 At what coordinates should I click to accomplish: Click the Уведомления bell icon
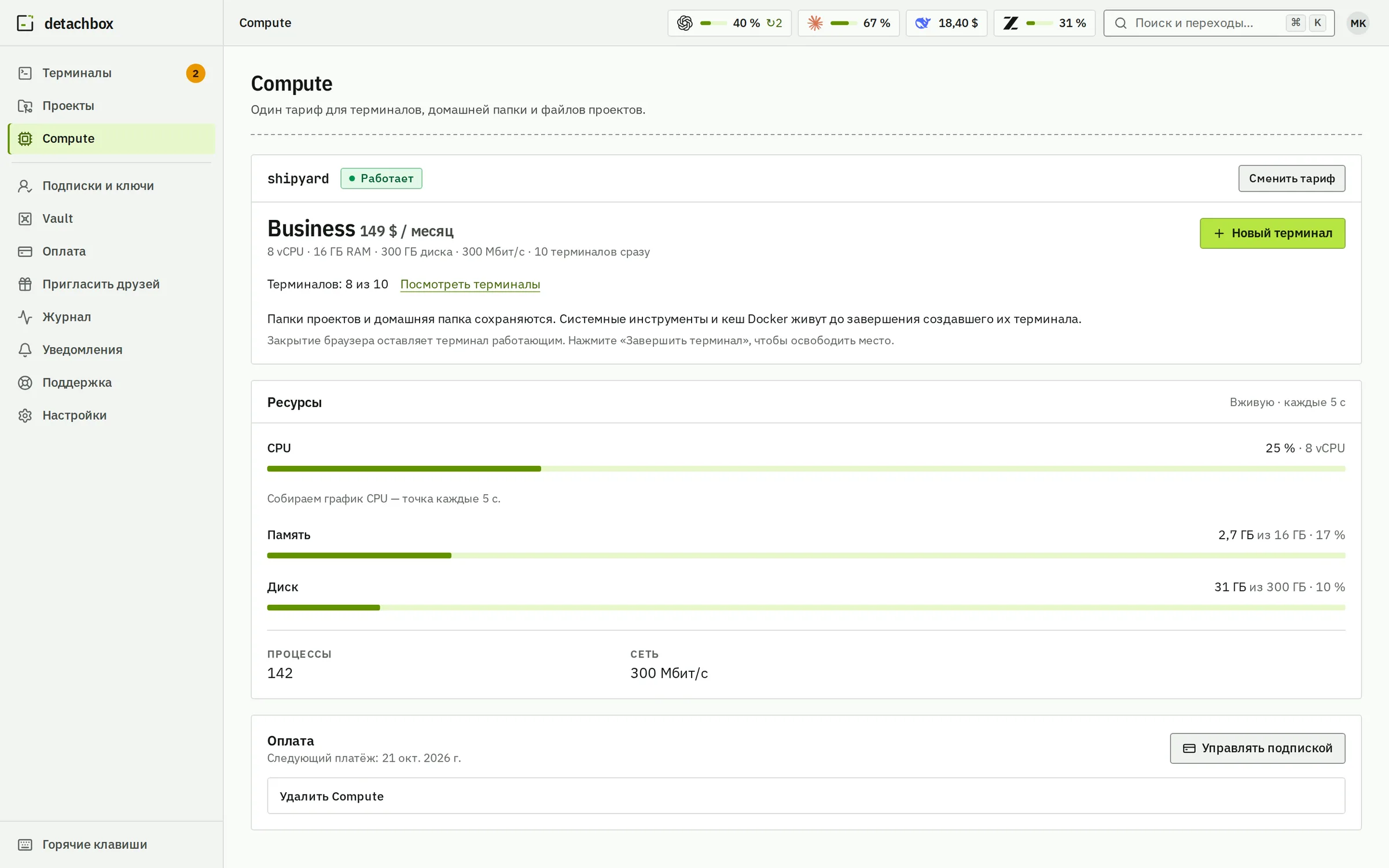coord(25,350)
